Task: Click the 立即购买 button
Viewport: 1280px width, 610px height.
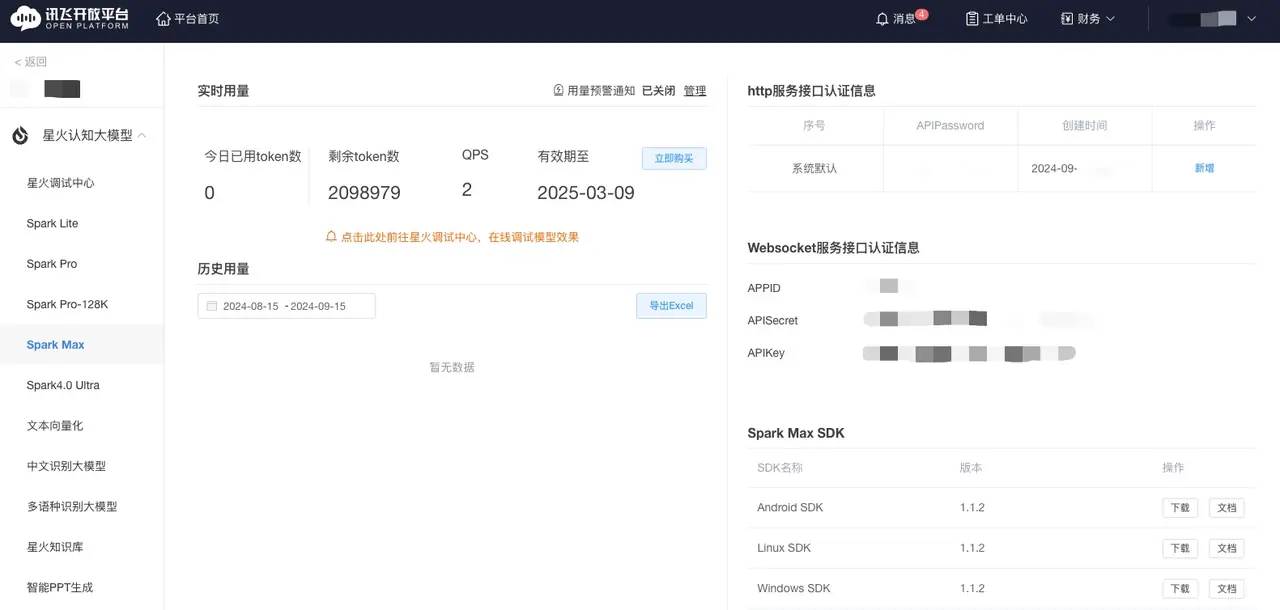Action: coord(673,159)
